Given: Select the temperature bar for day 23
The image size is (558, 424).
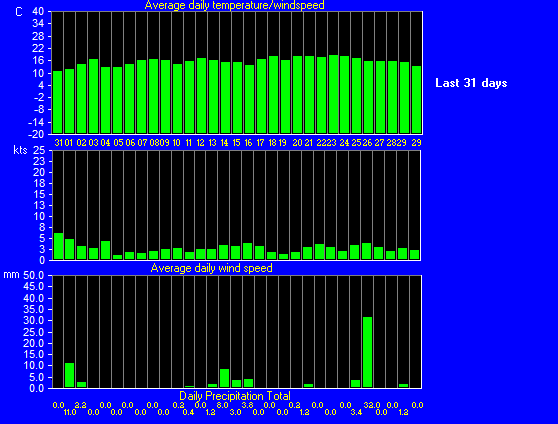Looking at the screenshot, I should click(x=333, y=94).
